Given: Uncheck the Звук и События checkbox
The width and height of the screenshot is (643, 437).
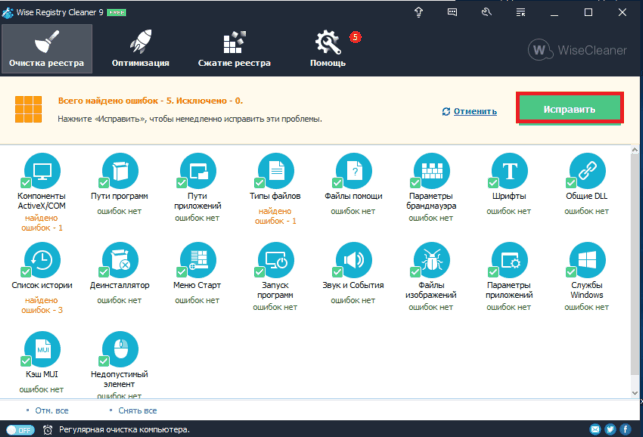Looking at the screenshot, I should pyautogui.click(x=337, y=271).
